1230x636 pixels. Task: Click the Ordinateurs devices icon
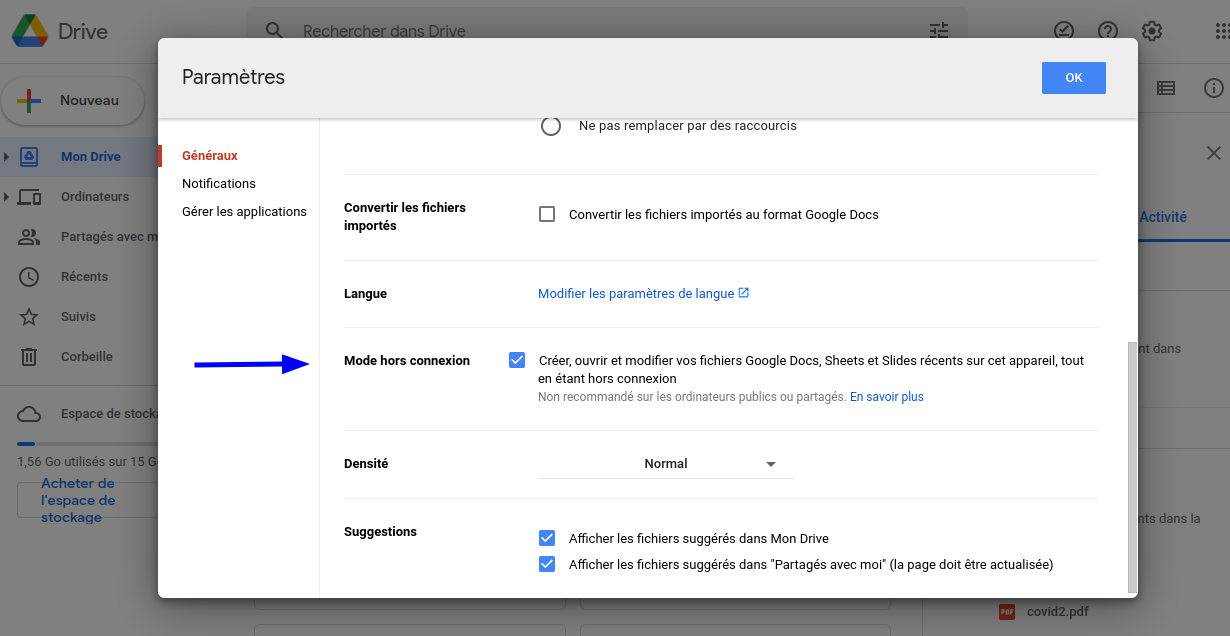pos(29,197)
